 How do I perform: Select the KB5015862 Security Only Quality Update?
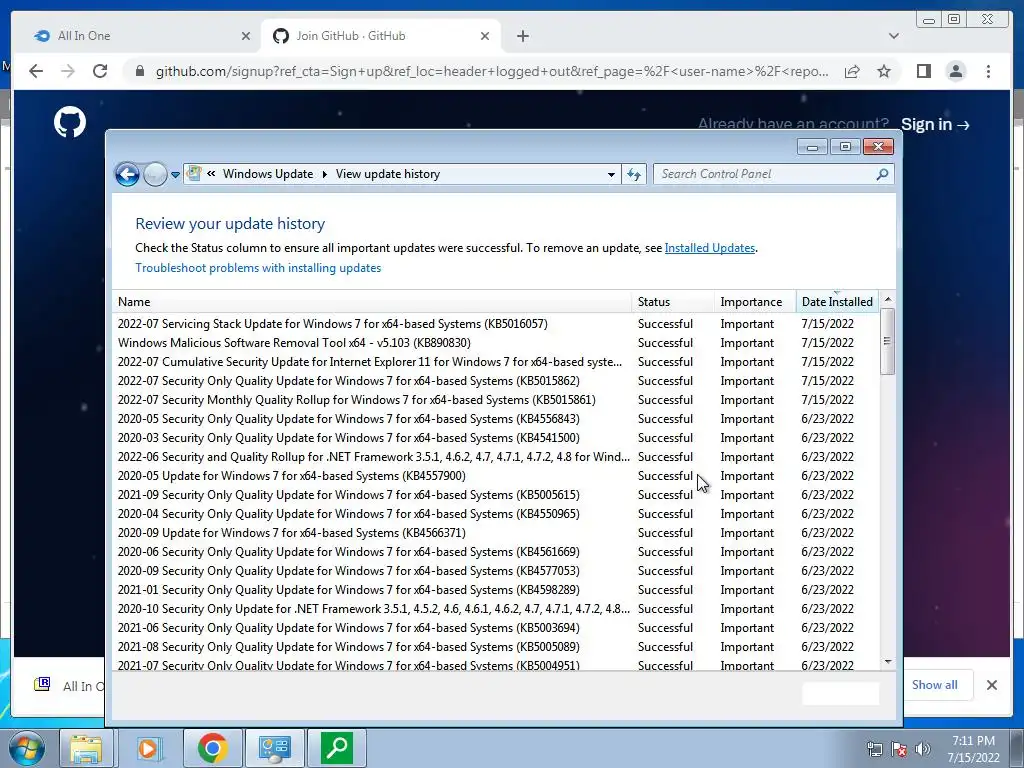(x=495, y=381)
